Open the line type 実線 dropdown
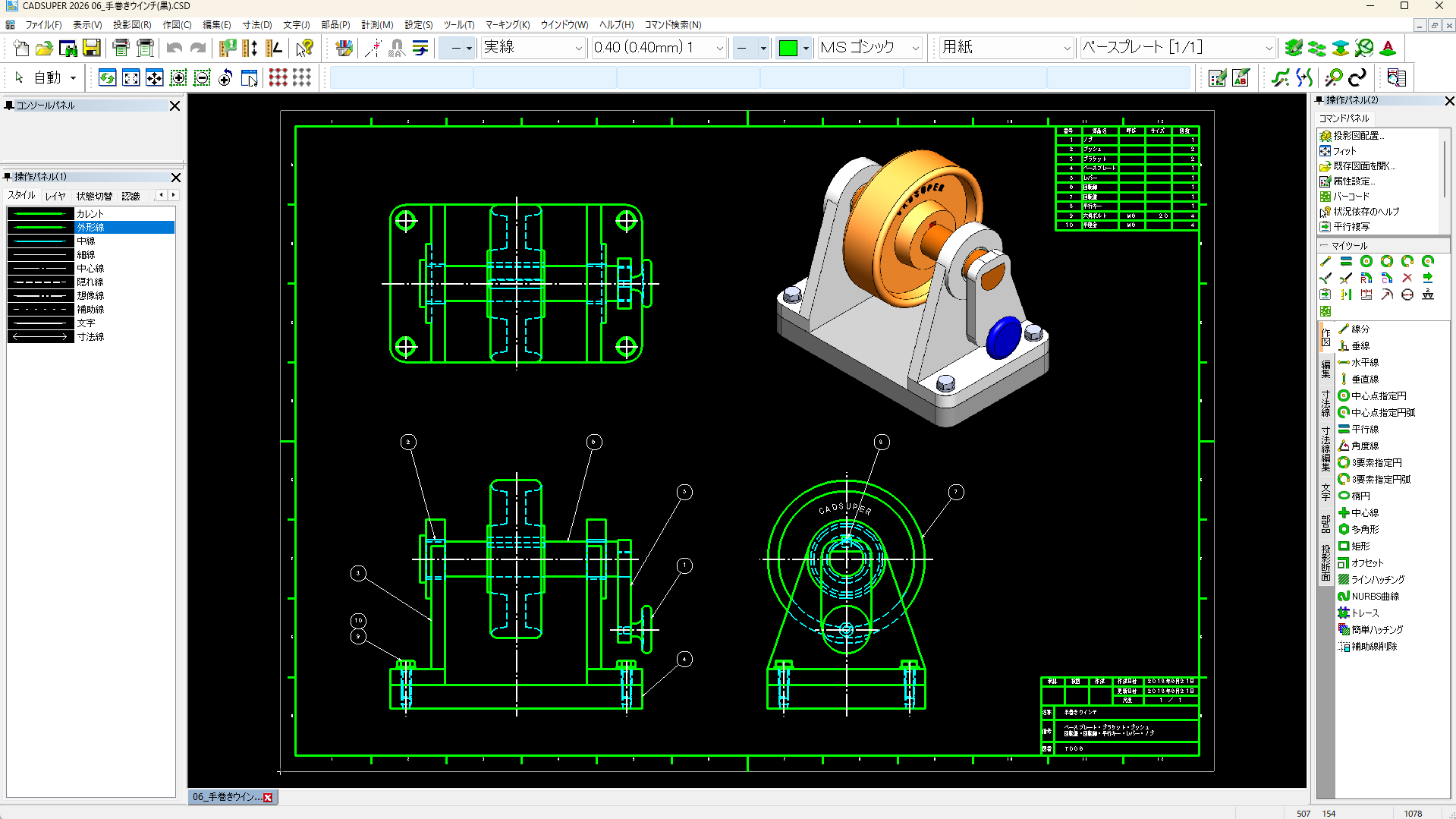1456x819 pixels. [533, 48]
